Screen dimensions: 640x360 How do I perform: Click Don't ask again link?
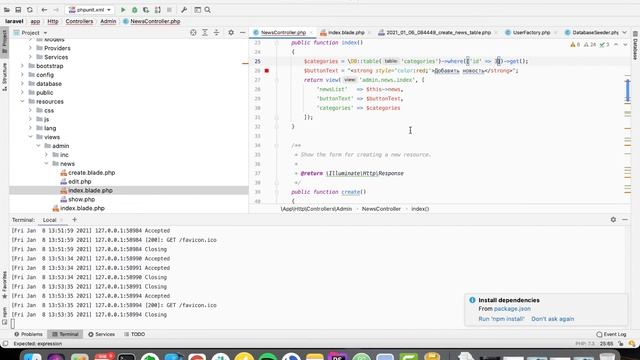point(553,319)
